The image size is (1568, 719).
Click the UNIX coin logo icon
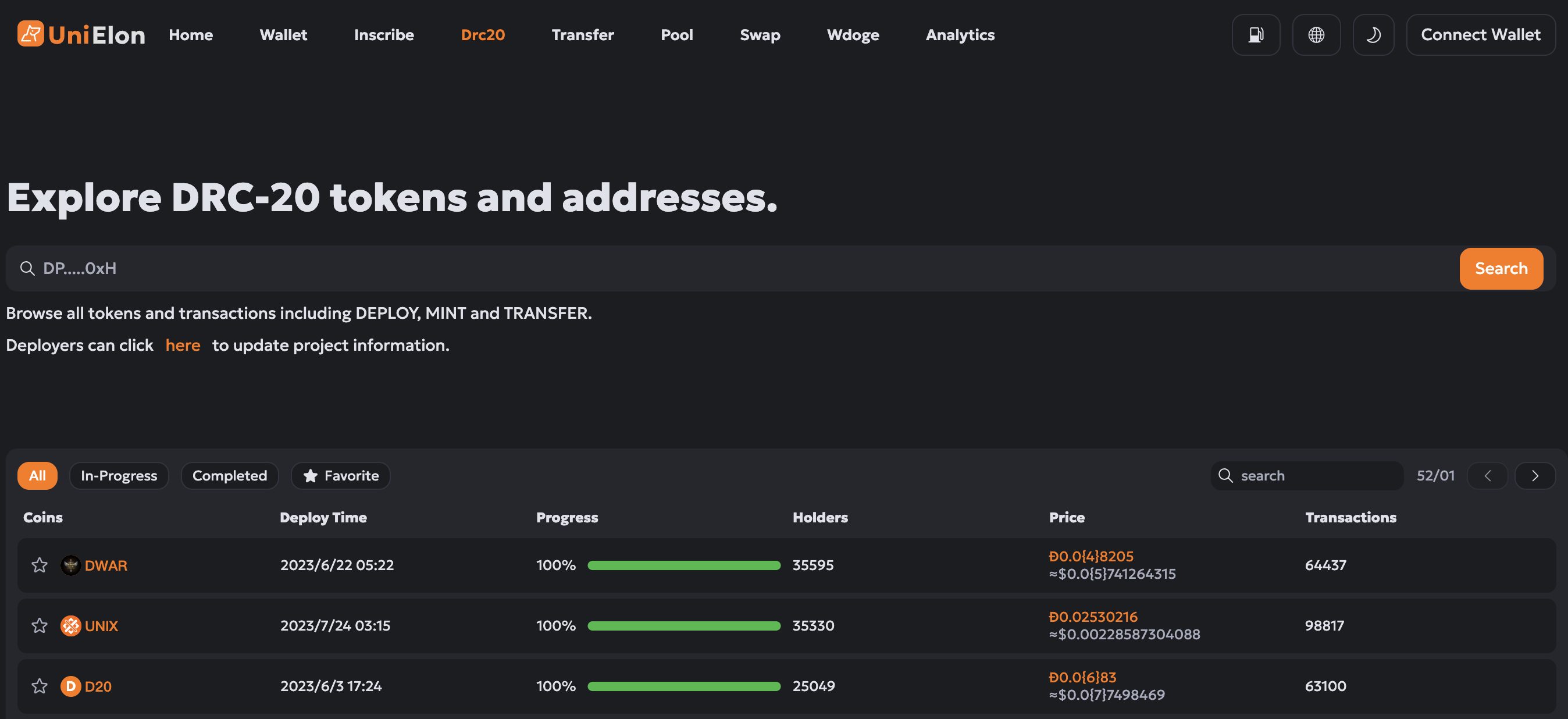70,625
